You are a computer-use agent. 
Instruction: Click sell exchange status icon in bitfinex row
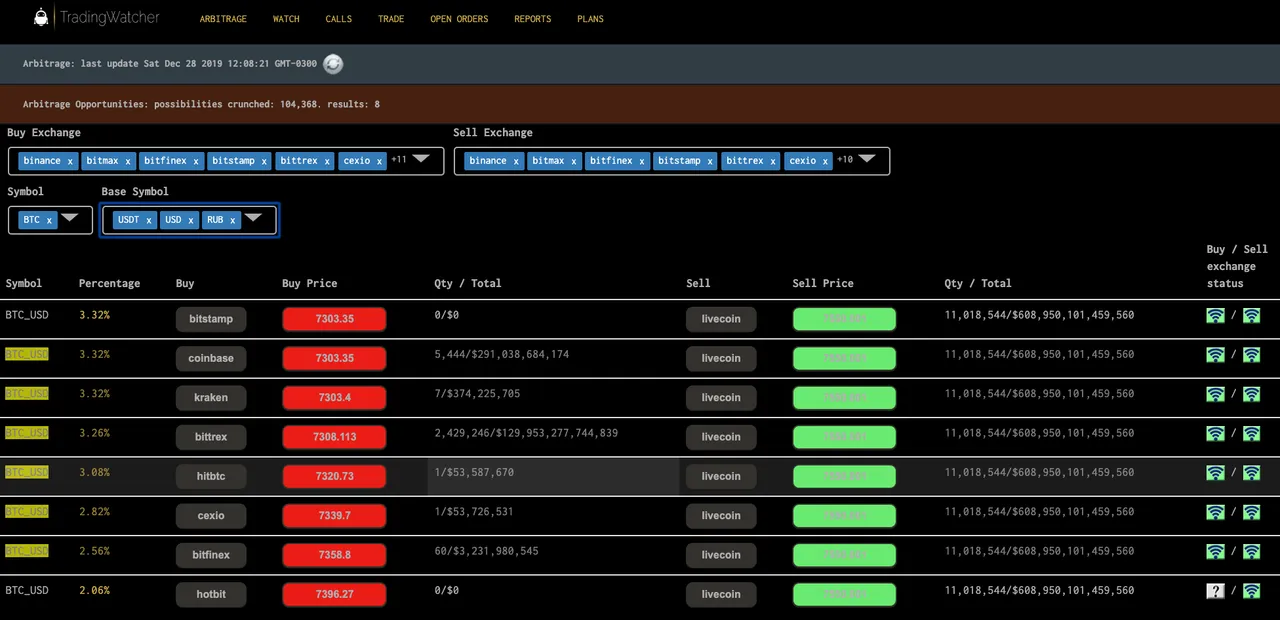(1251, 552)
